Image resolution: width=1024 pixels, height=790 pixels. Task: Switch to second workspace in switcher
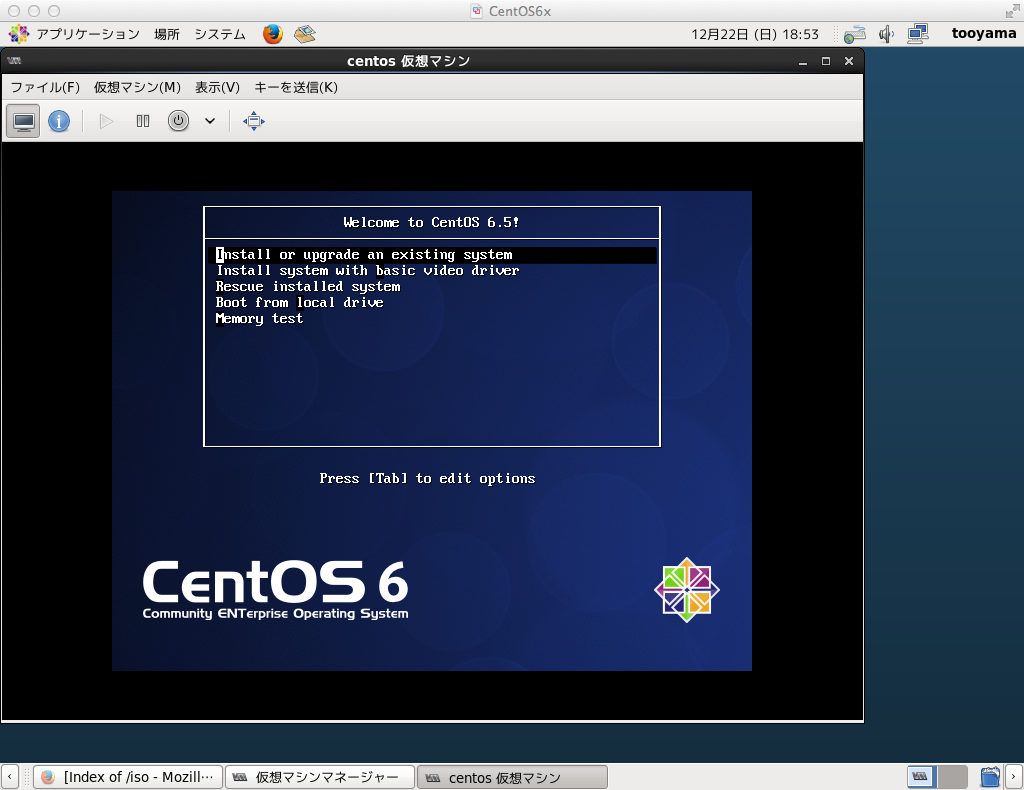coord(952,777)
